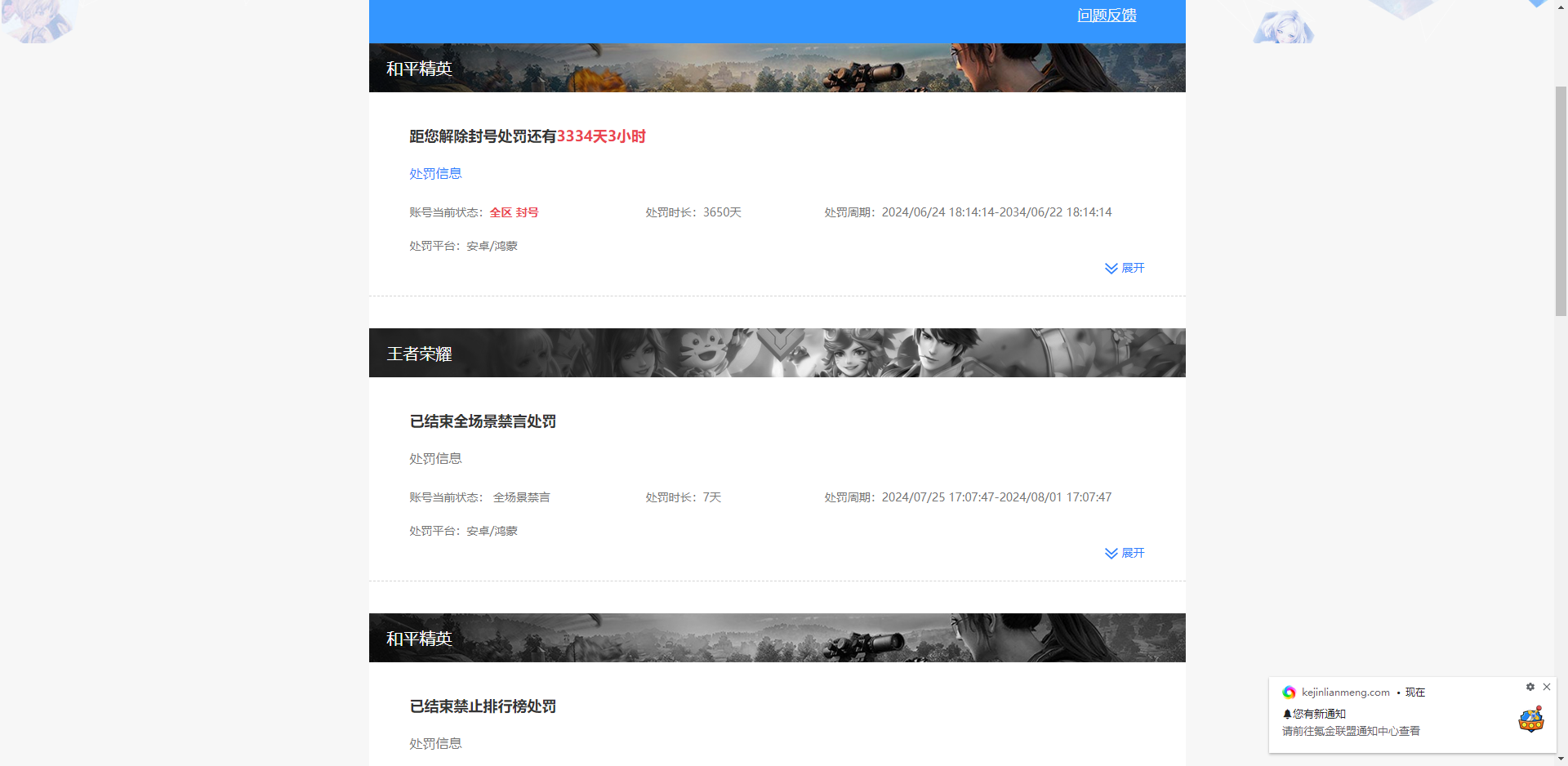This screenshot has height=766, width=1568.
Task: Click the top 和平精英 color banner
Action: [777, 68]
